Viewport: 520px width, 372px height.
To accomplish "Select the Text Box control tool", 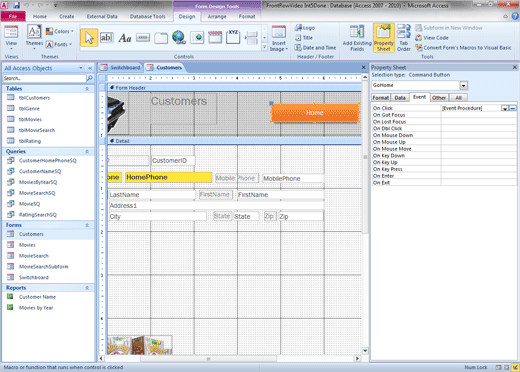I will coord(107,38).
